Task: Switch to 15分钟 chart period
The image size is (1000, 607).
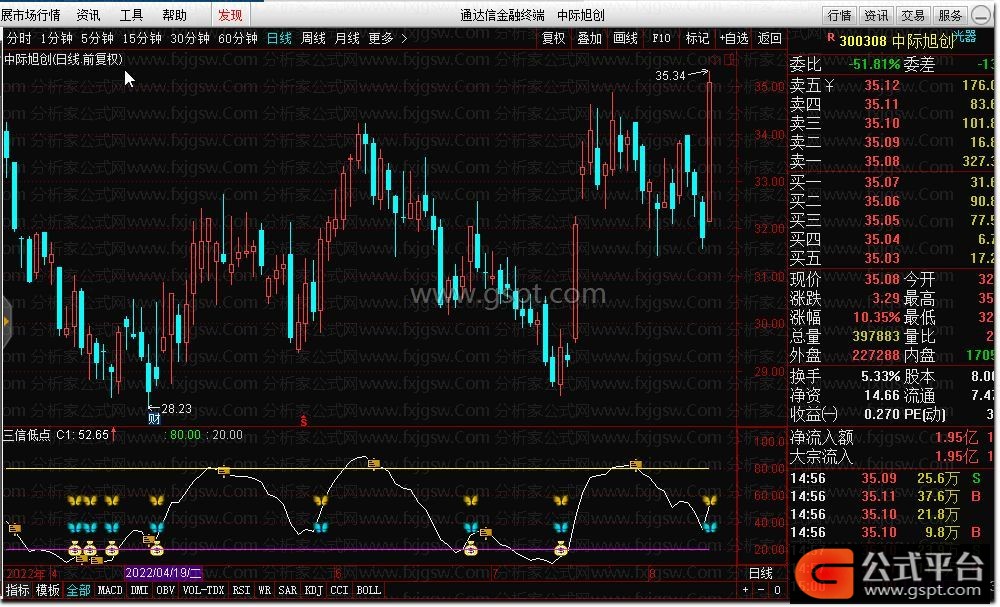Action: coord(142,38)
